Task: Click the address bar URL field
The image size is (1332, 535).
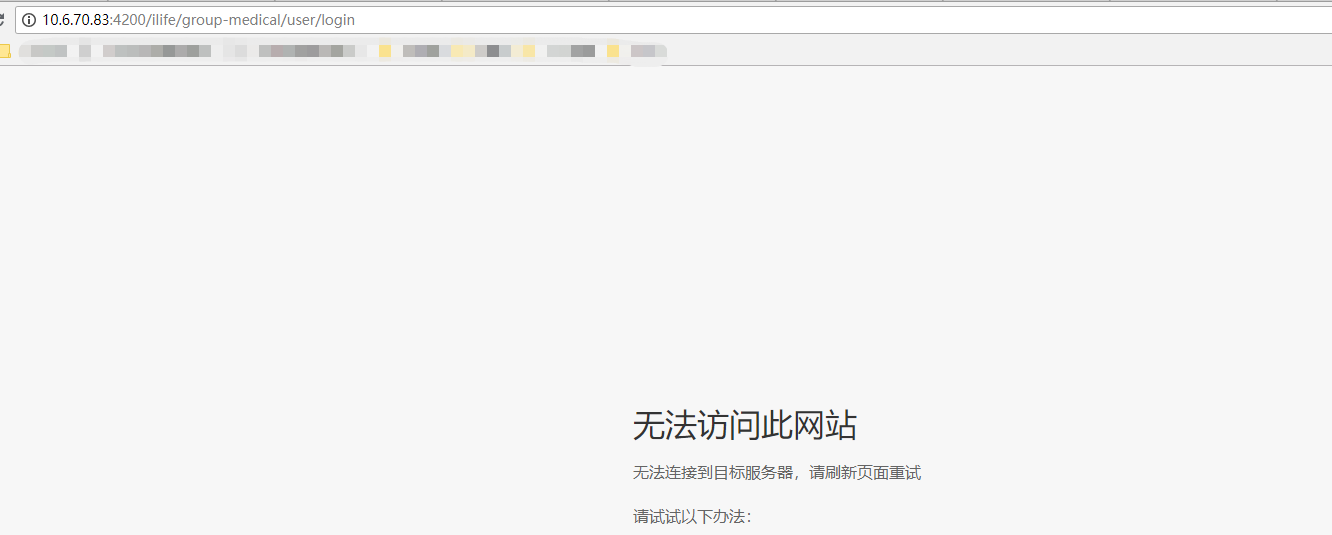Action: click(673, 20)
